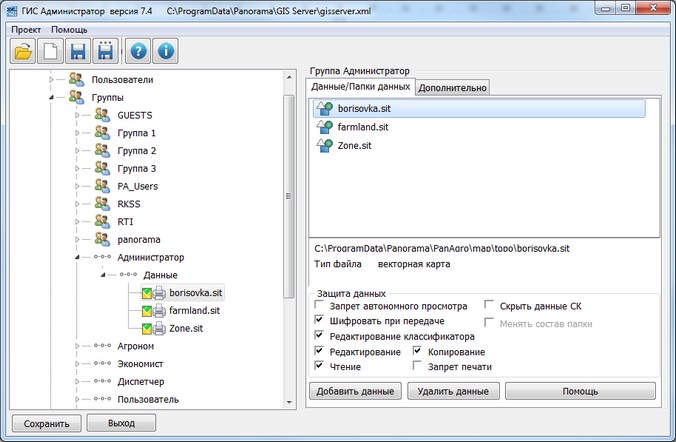
Task: Click the open folder toolbar icon
Action: coord(23,49)
